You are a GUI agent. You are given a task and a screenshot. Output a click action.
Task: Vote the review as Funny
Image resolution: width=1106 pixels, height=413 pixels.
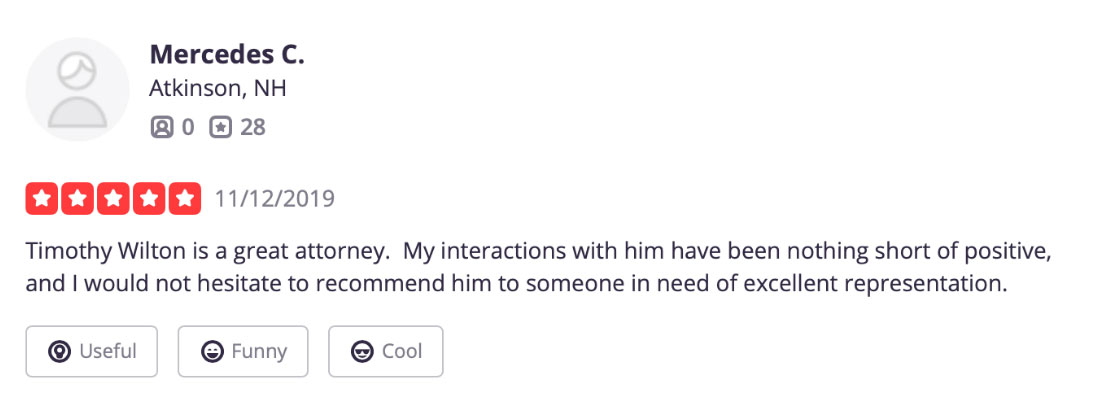(x=243, y=351)
